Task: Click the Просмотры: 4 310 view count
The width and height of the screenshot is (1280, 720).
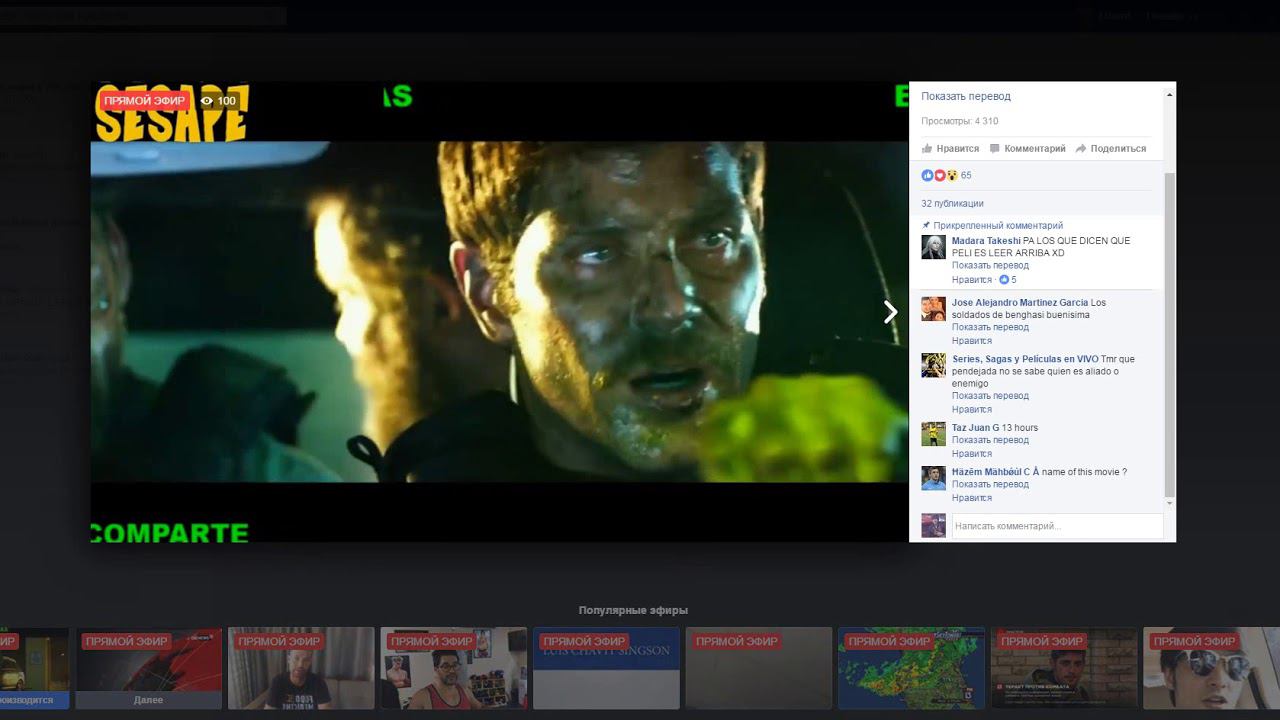Action: point(960,121)
